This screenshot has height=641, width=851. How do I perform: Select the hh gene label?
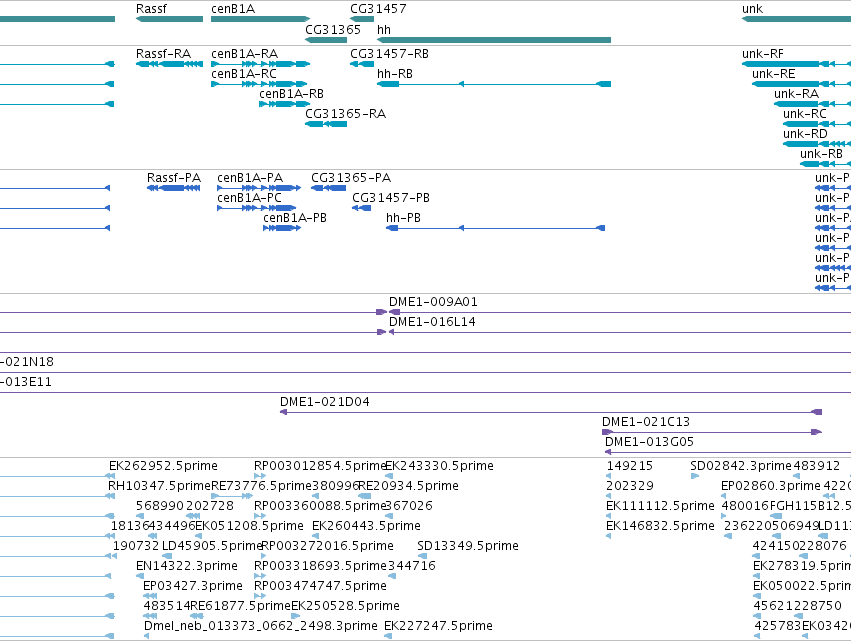384,30
